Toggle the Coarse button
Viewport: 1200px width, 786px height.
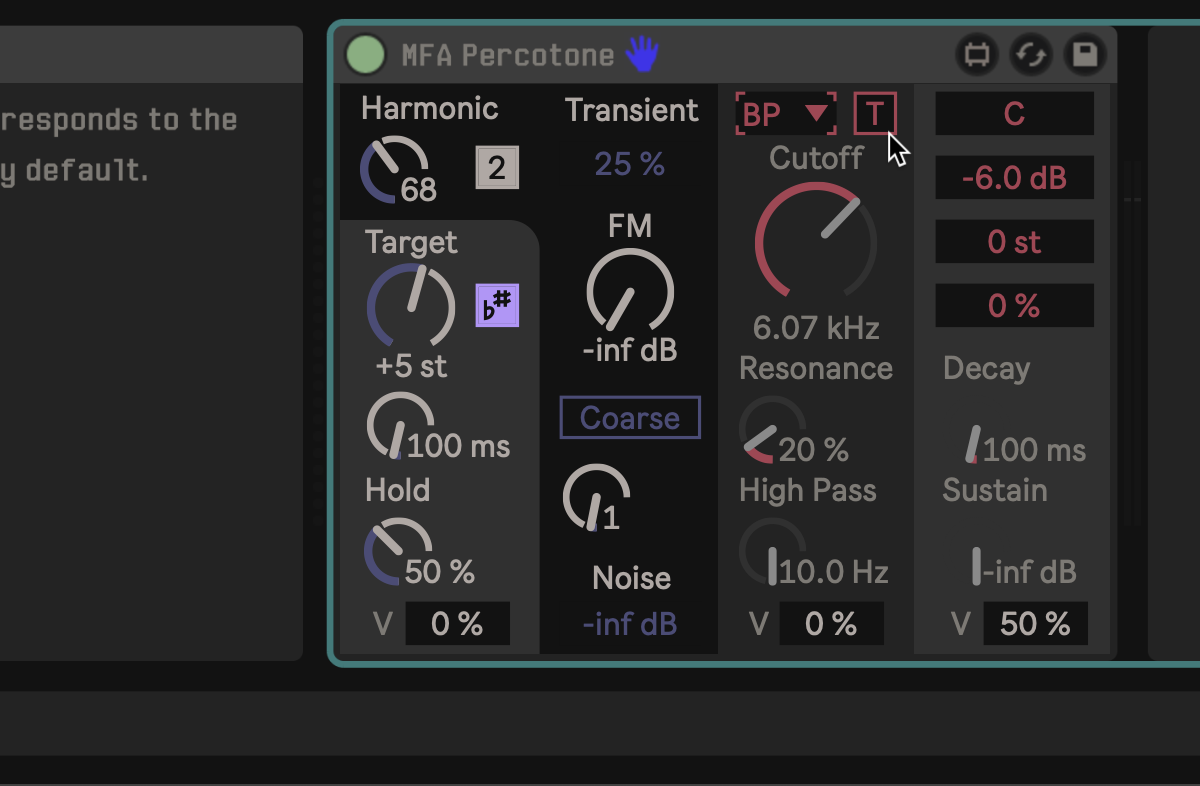tap(630, 418)
